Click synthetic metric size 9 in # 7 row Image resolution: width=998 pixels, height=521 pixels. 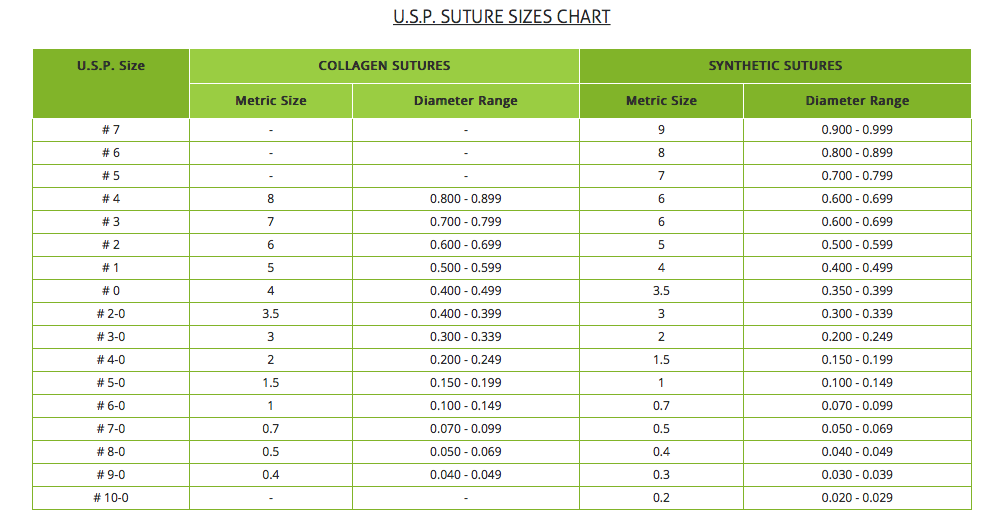[661, 130]
